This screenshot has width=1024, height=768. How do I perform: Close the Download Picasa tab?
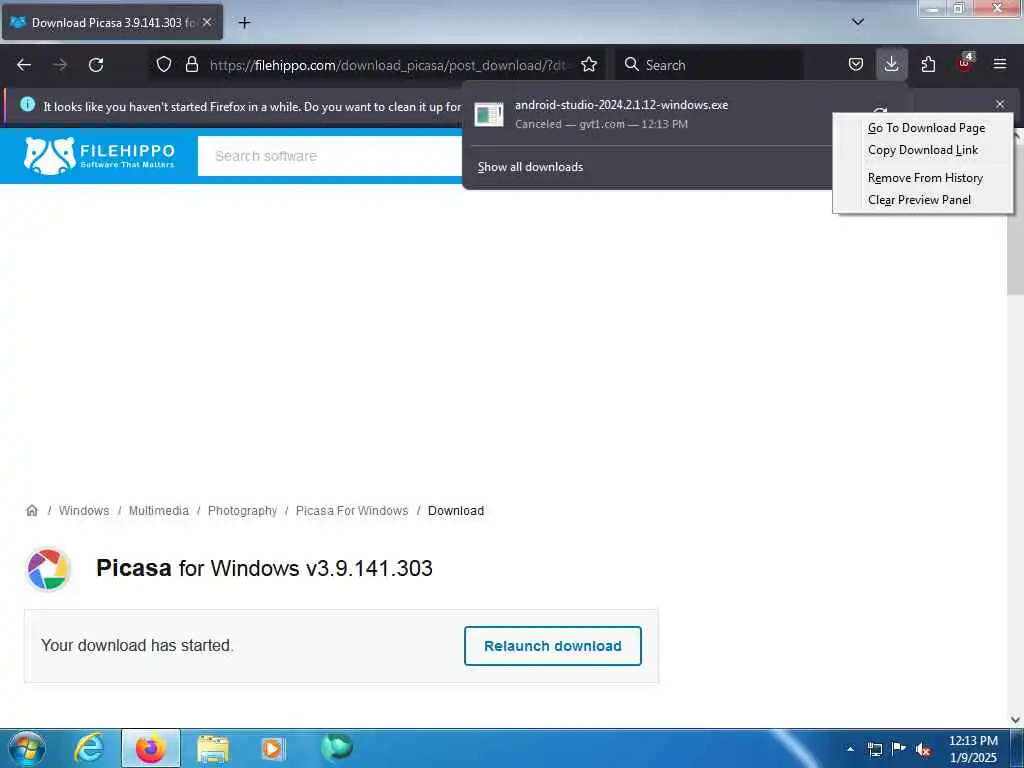pyautogui.click(x=207, y=22)
